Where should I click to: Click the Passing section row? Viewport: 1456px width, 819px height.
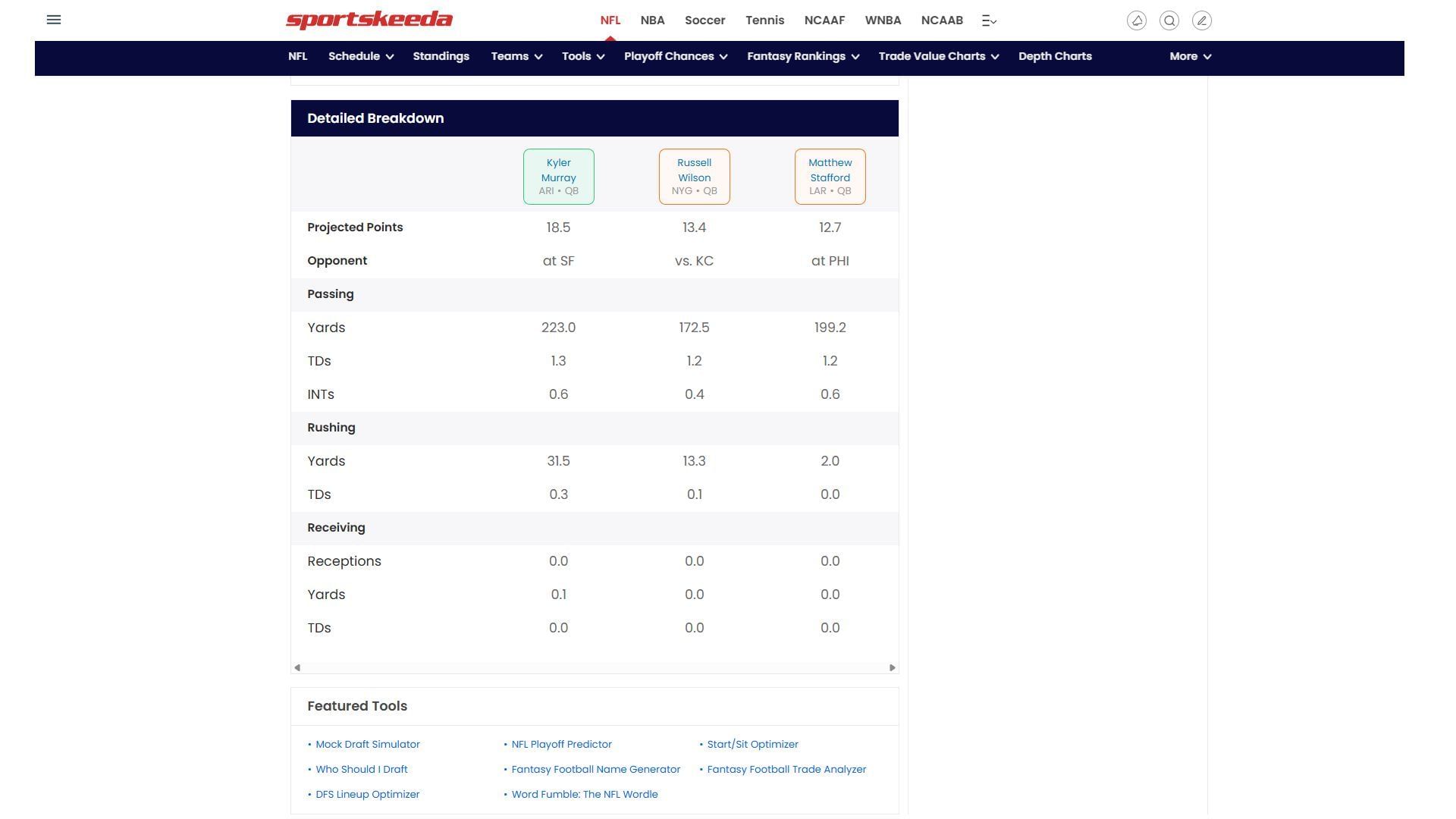pyautogui.click(x=595, y=294)
